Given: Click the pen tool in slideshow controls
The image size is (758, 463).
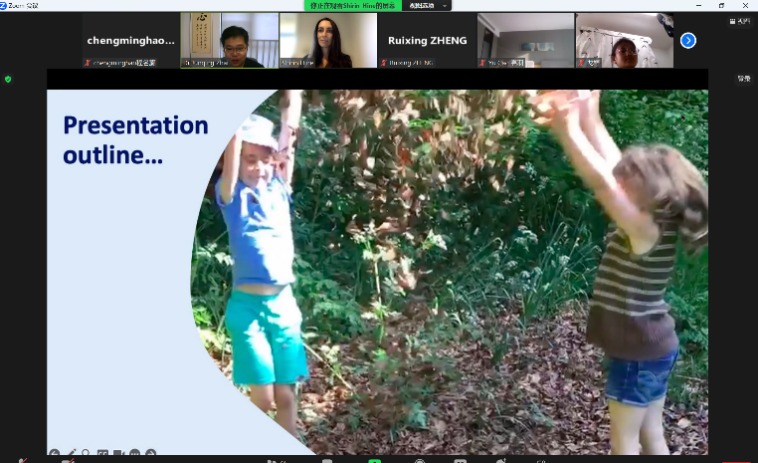Looking at the screenshot, I should point(70,453).
